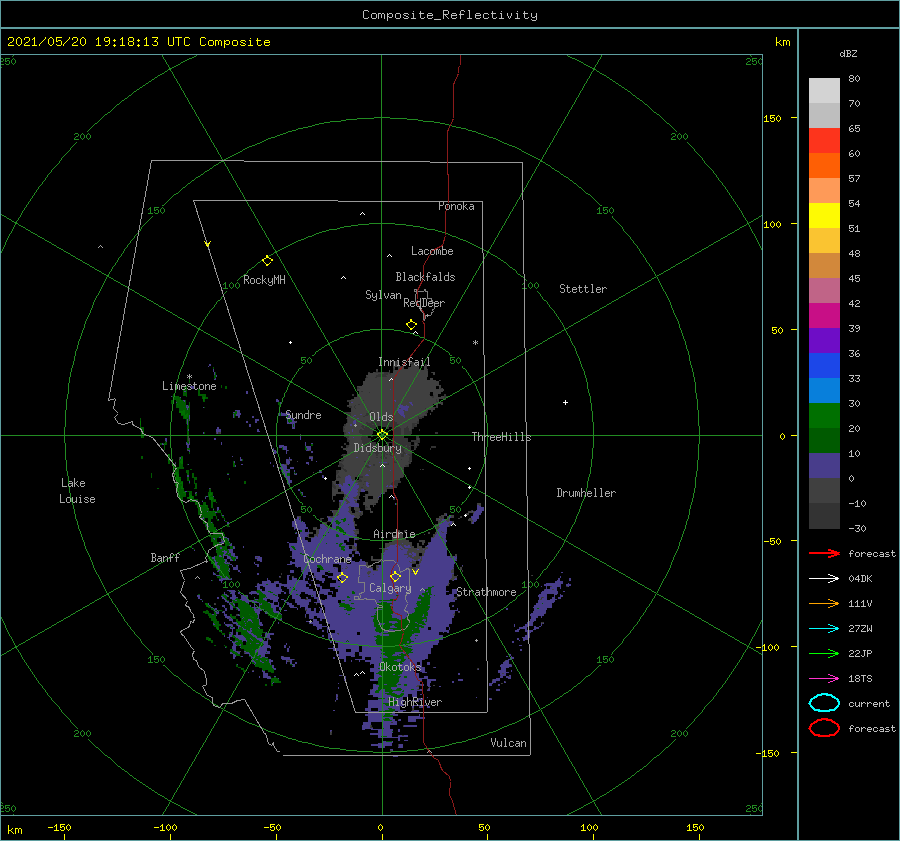
Task: Click the cyan current ellipse legend icon
Action: pos(824,703)
